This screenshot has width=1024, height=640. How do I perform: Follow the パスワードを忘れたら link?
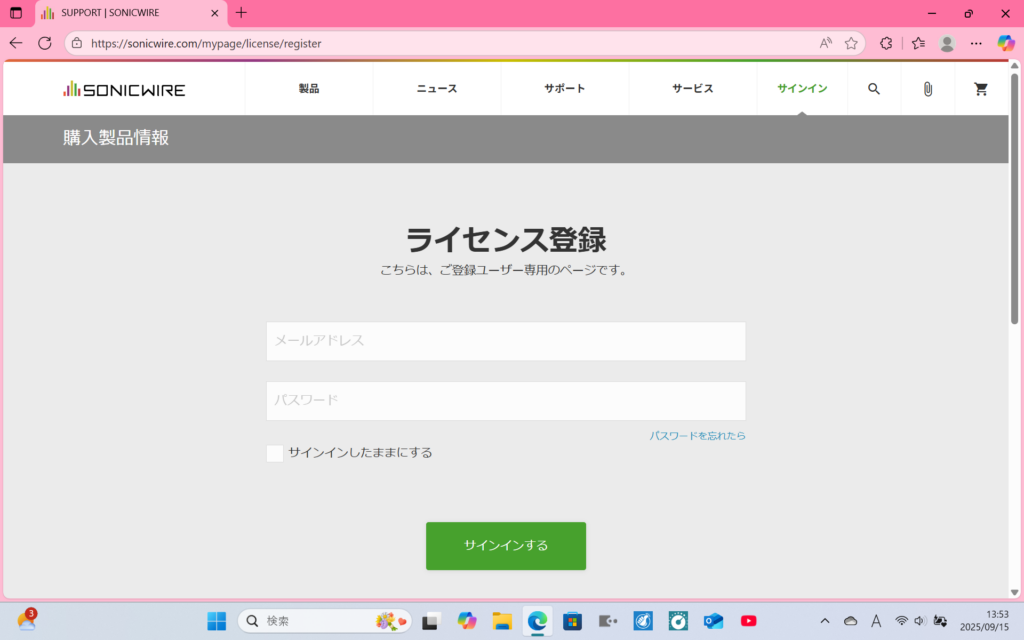coord(697,436)
